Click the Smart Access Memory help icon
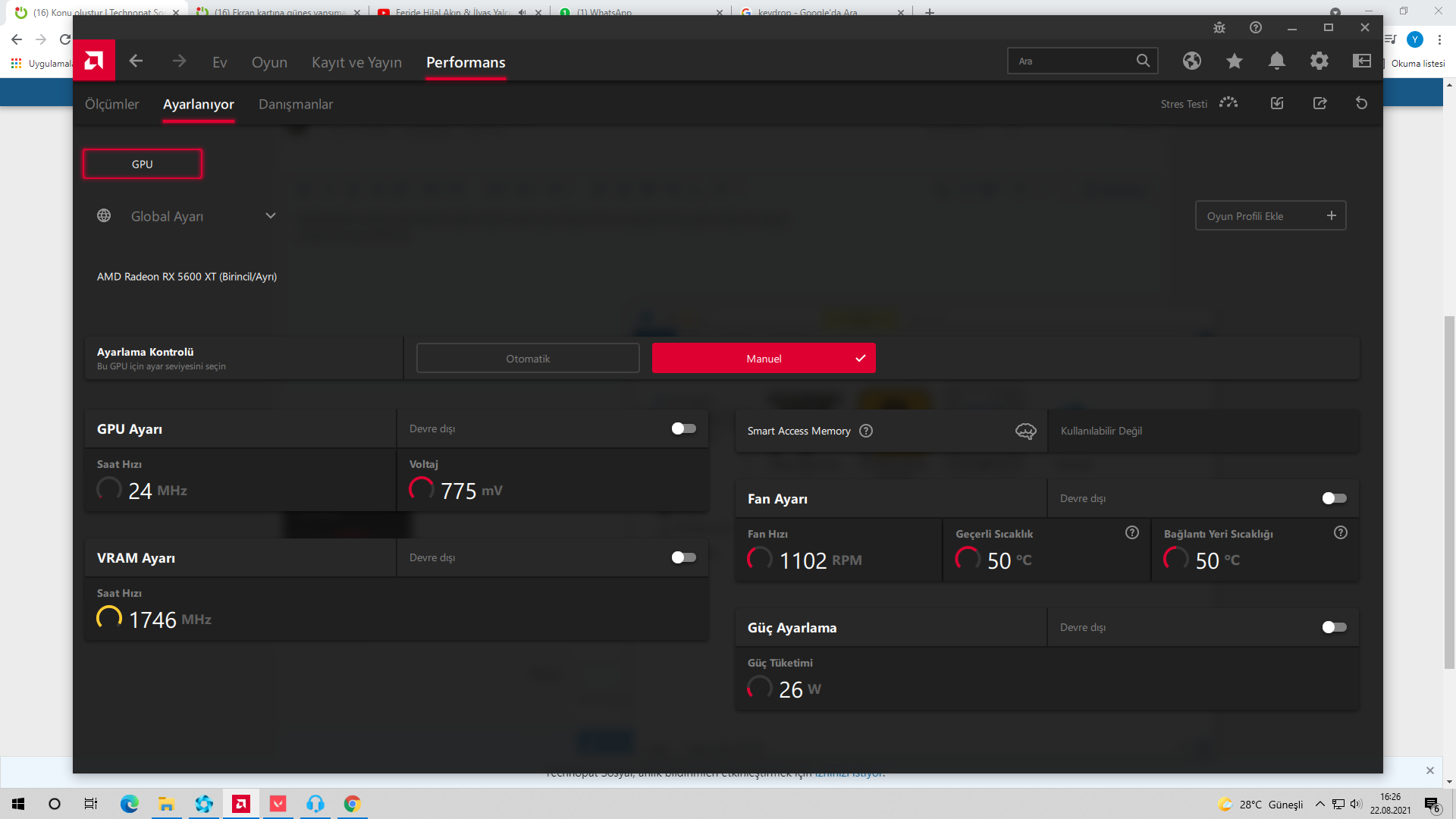Screen dimensions: 1456x819 (x=866, y=431)
